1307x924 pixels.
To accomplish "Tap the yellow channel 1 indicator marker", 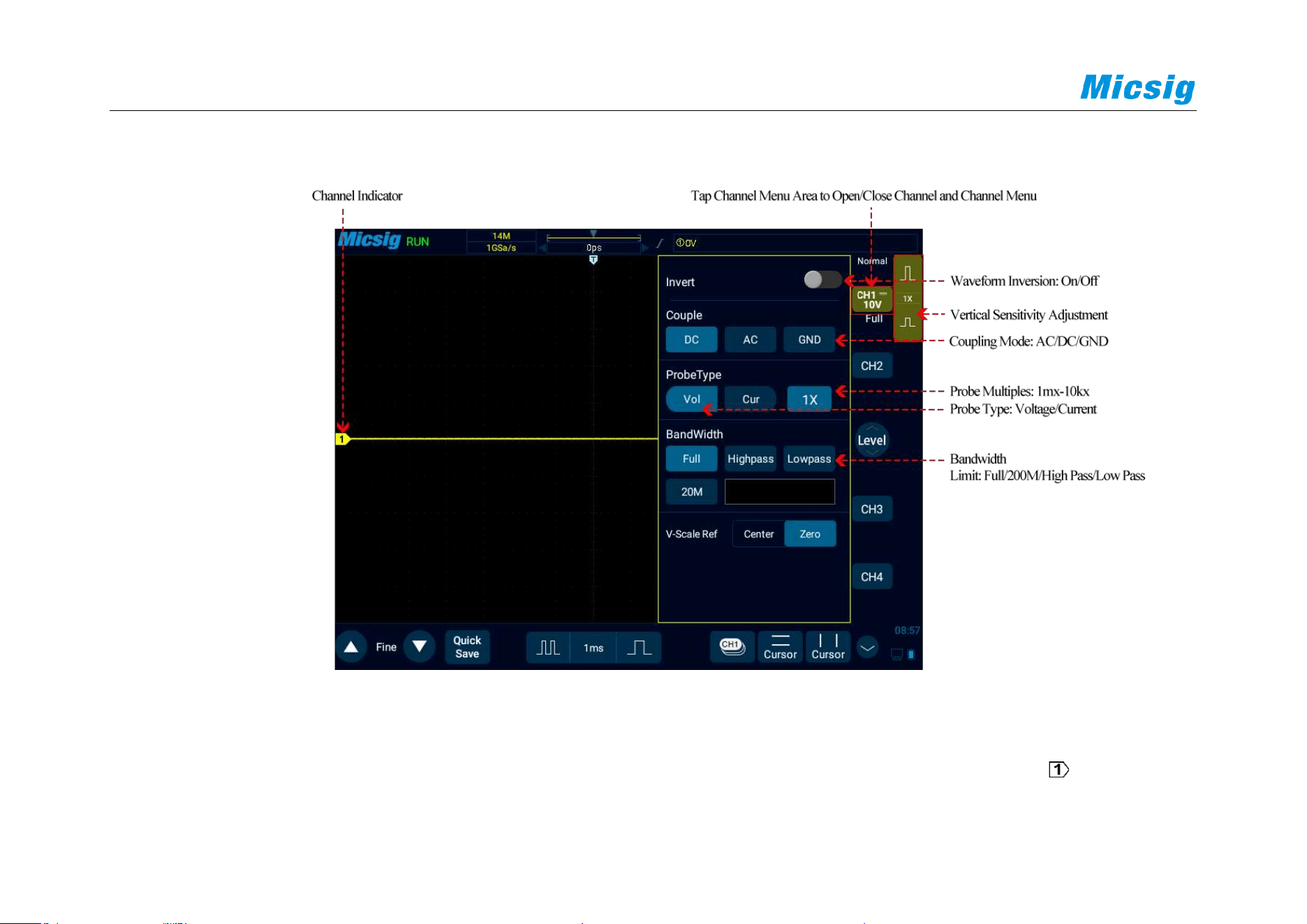I will pyautogui.click(x=342, y=439).
